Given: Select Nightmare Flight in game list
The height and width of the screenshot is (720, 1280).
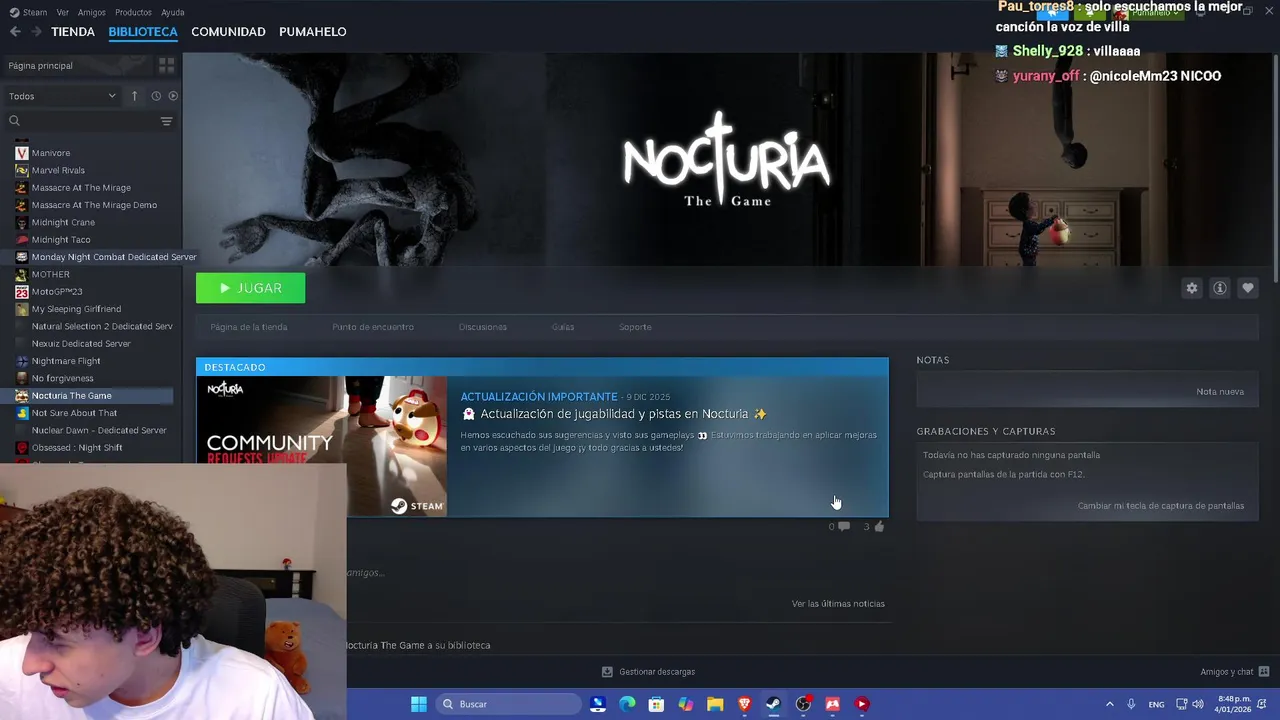Looking at the screenshot, I should (66, 361).
